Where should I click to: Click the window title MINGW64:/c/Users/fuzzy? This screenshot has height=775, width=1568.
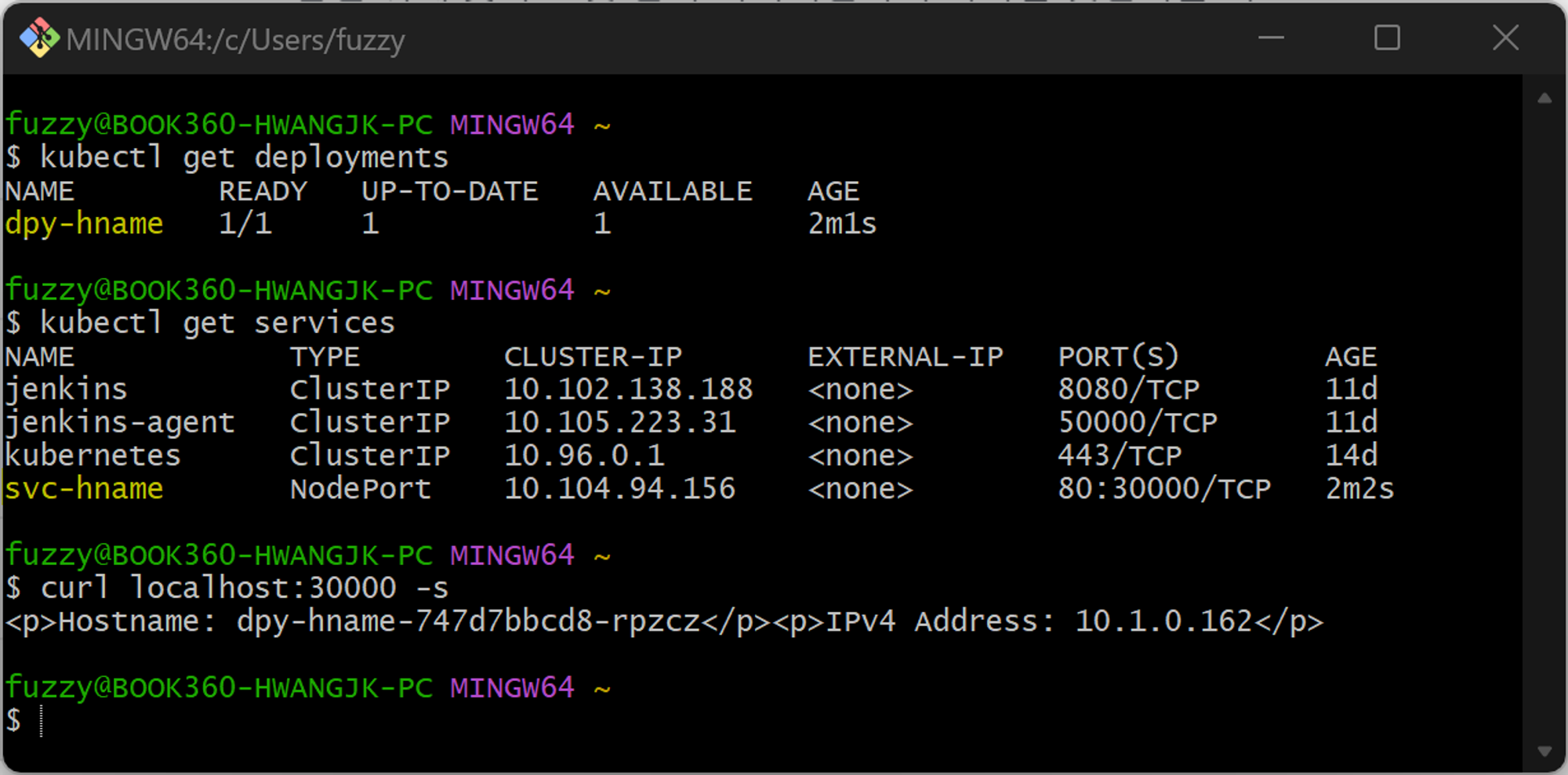(236, 40)
